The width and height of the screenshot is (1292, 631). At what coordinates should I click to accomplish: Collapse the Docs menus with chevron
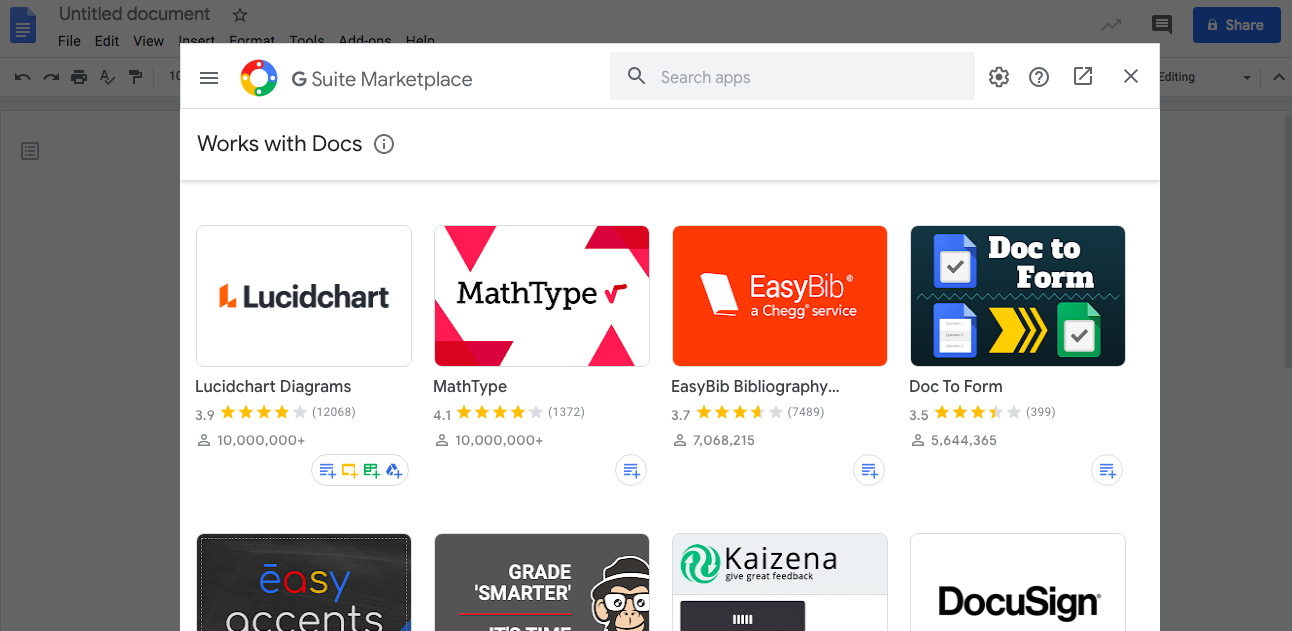click(x=1278, y=77)
